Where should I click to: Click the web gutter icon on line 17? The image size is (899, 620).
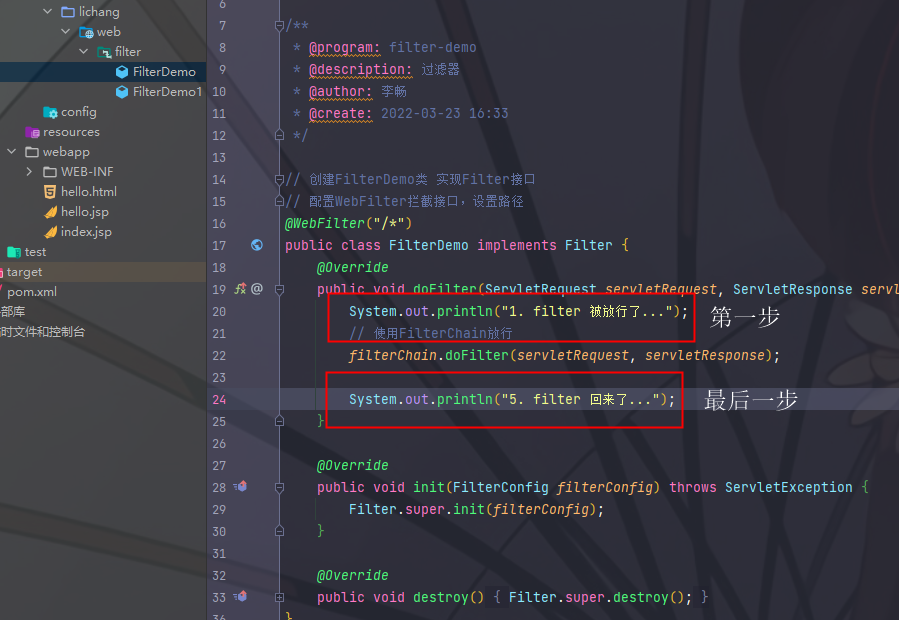tap(257, 245)
